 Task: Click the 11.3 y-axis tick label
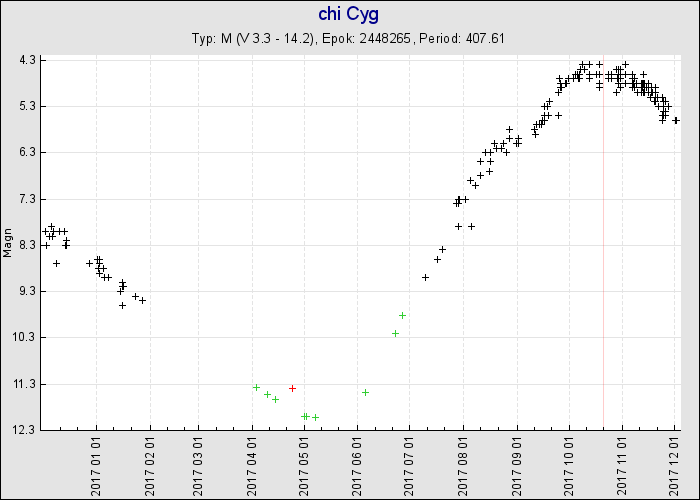[25, 384]
